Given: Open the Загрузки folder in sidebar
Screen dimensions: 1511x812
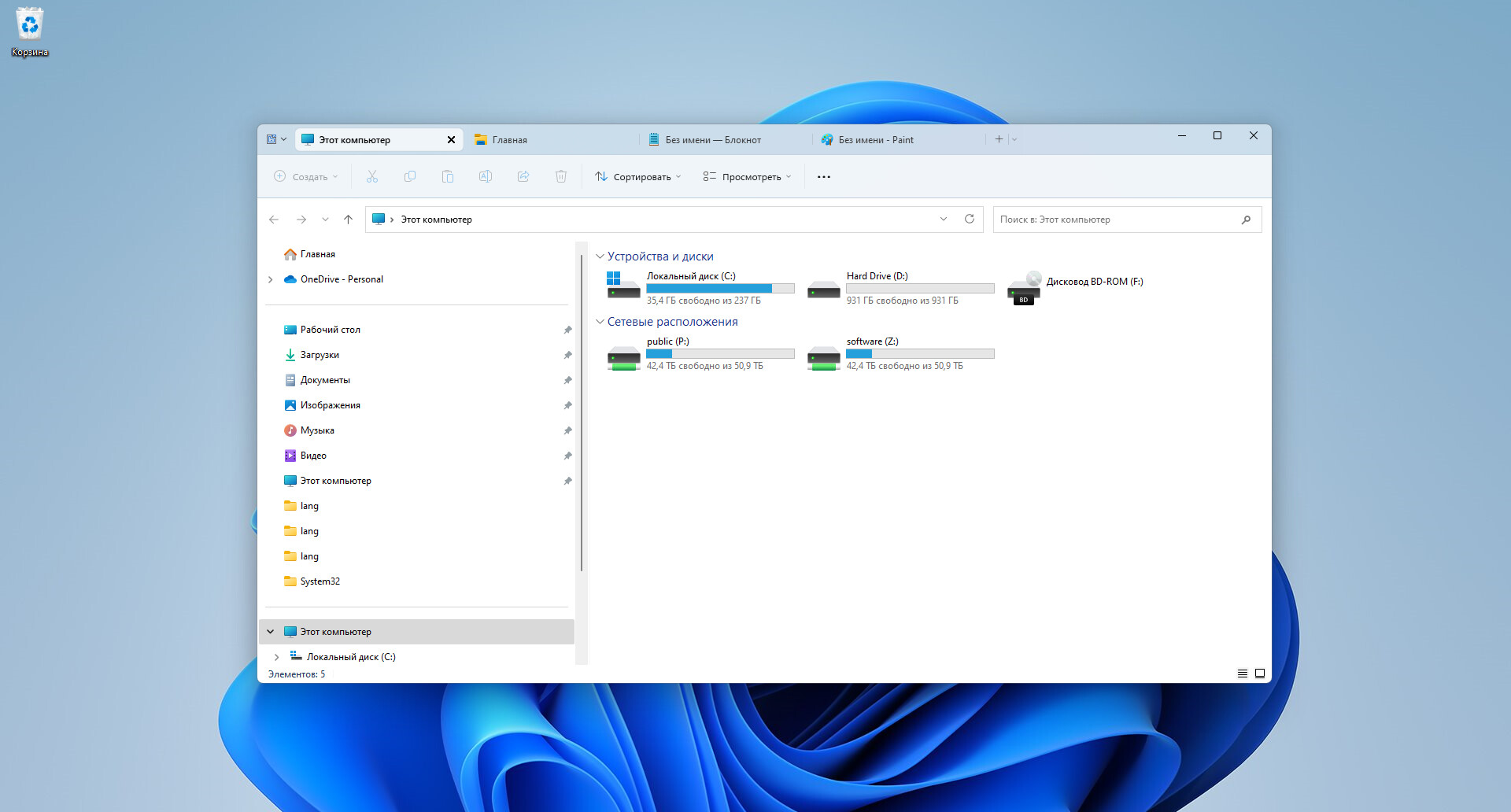Looking at the screenshot, I should [320, 355].
